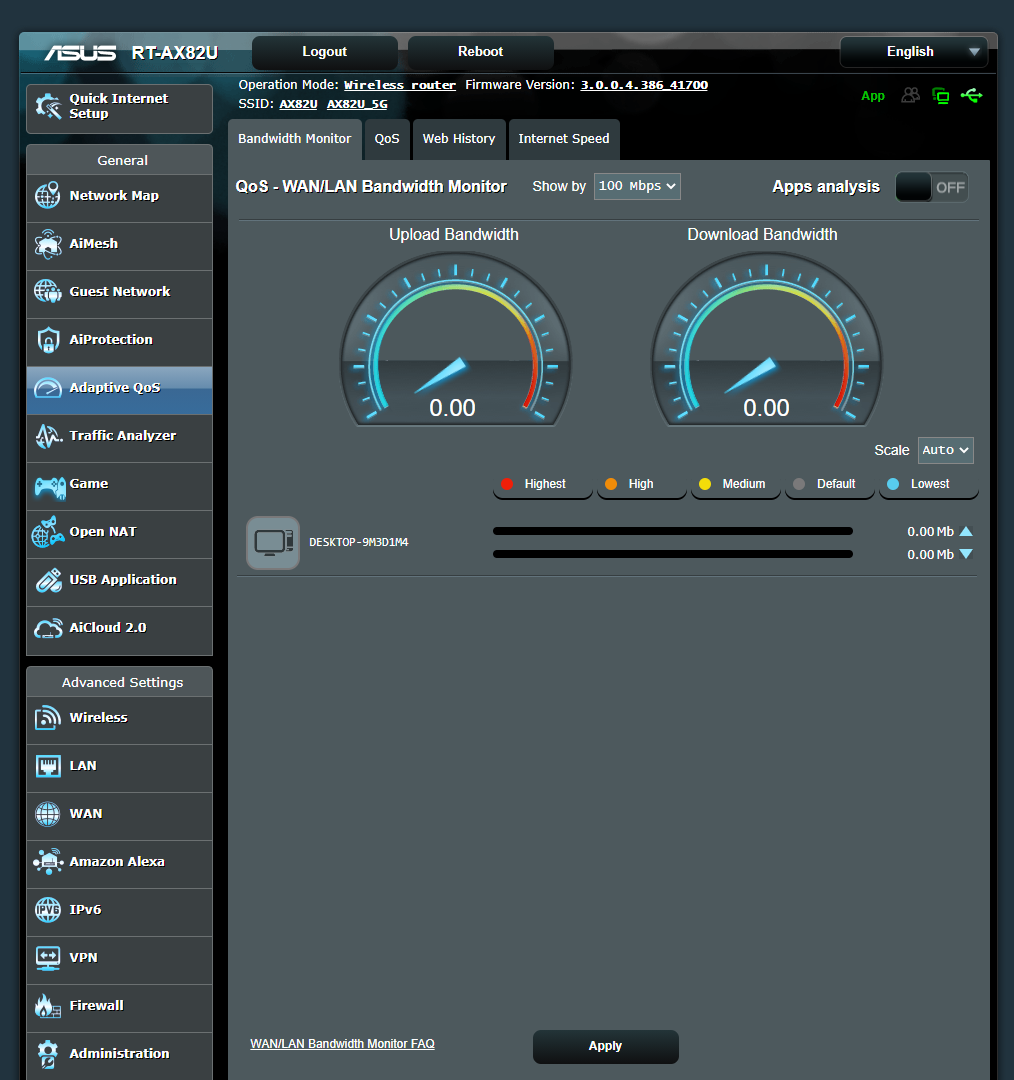This screenshot has width=1014, height=1080.
Task: Click the Guest Network icon
Action: point(48,291)
